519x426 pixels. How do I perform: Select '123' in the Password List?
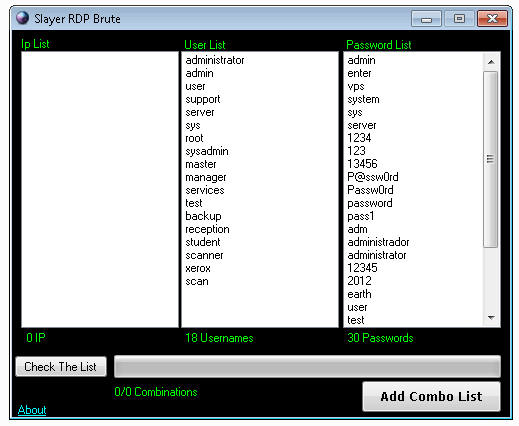pos(356,151)
